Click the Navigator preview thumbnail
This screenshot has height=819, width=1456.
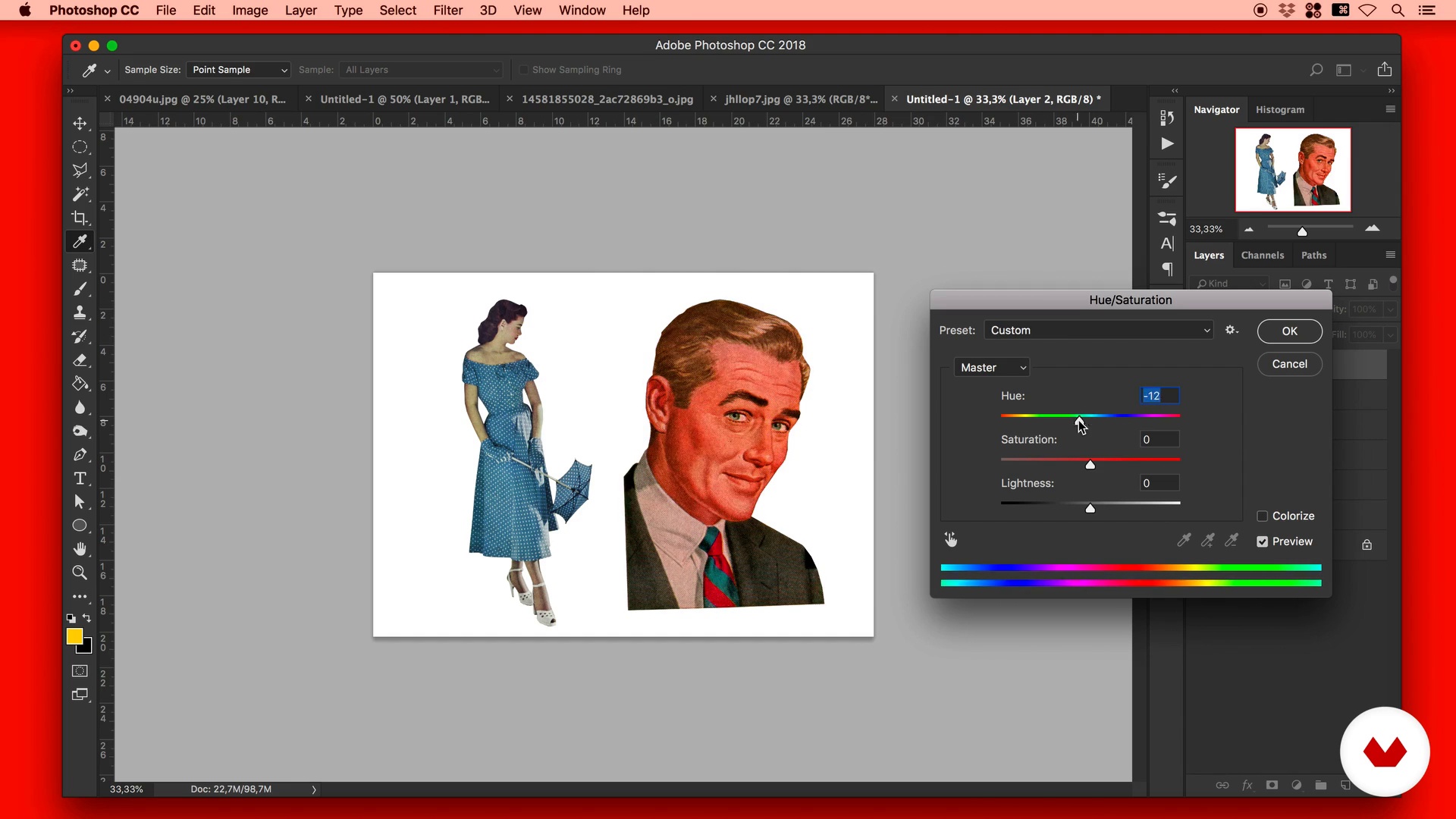point(1293,169)
